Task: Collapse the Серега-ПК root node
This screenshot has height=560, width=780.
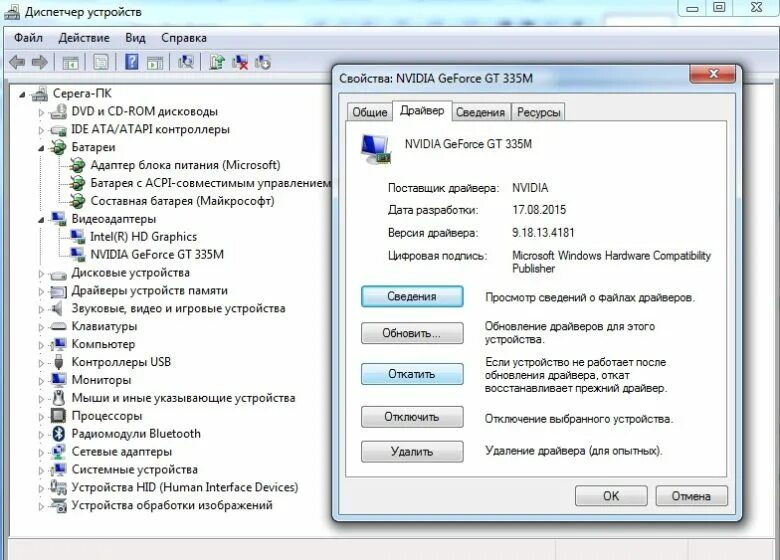Action: click(x=22, y=94)
